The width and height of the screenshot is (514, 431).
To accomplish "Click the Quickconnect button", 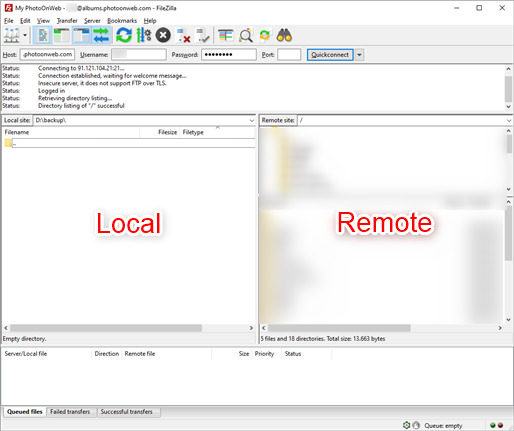I will tap(330, 55).
